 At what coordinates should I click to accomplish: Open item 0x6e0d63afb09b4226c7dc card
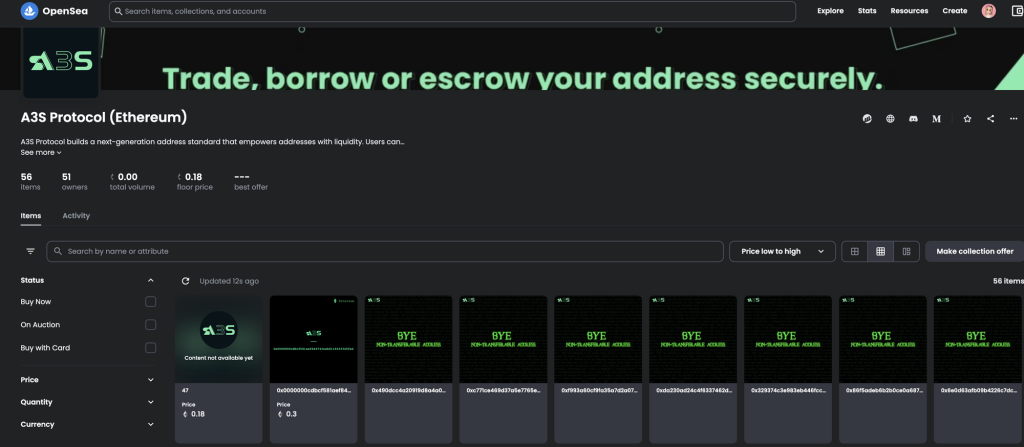click(977, 369)
